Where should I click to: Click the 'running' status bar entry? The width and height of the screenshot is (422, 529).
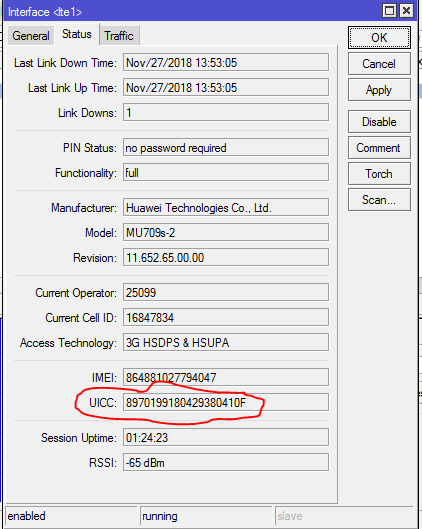click(x=206, y=516)
